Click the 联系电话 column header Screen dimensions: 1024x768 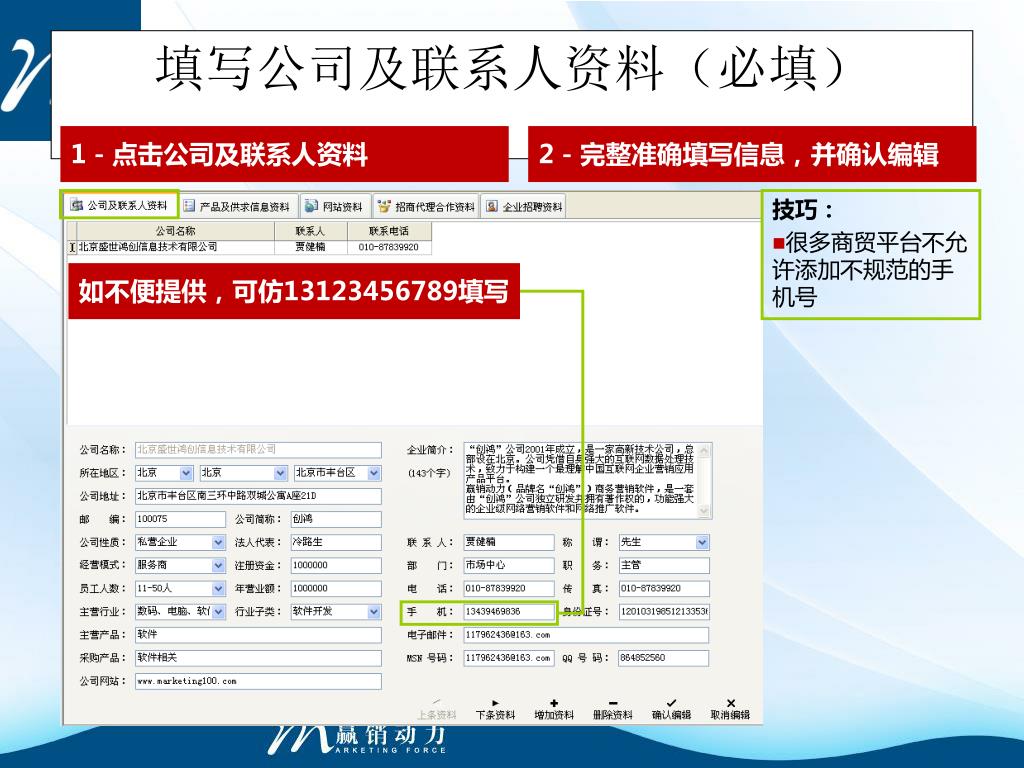click(x=389, y=231)
